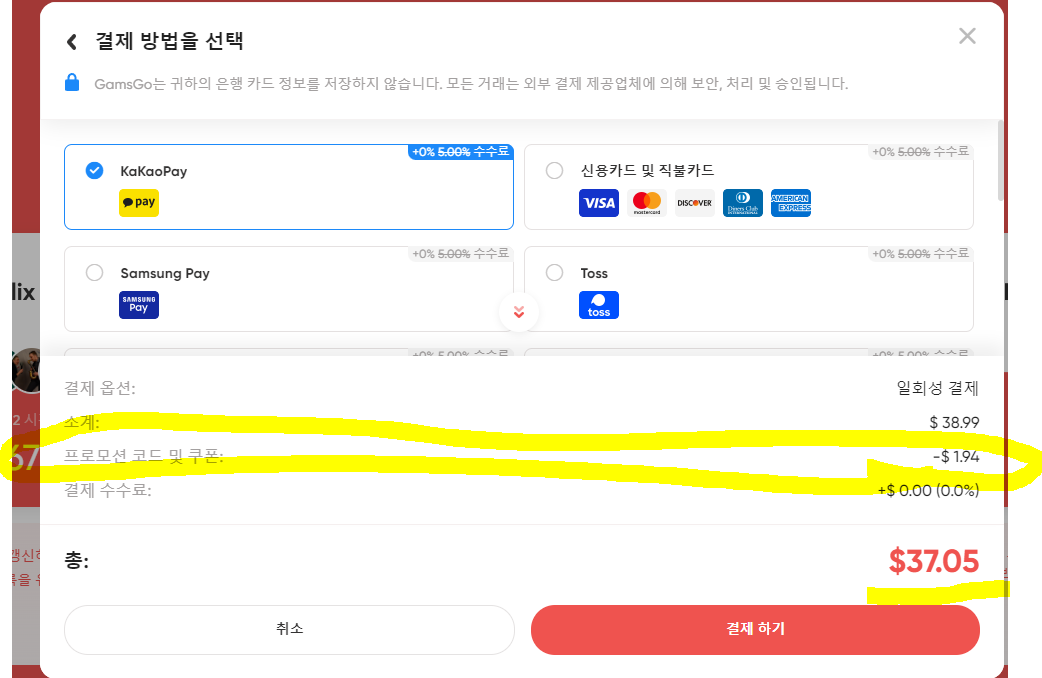Click the American Express logo
Image resolution: width=1042 pixels, height=678 pixels.
pos(791,203)
